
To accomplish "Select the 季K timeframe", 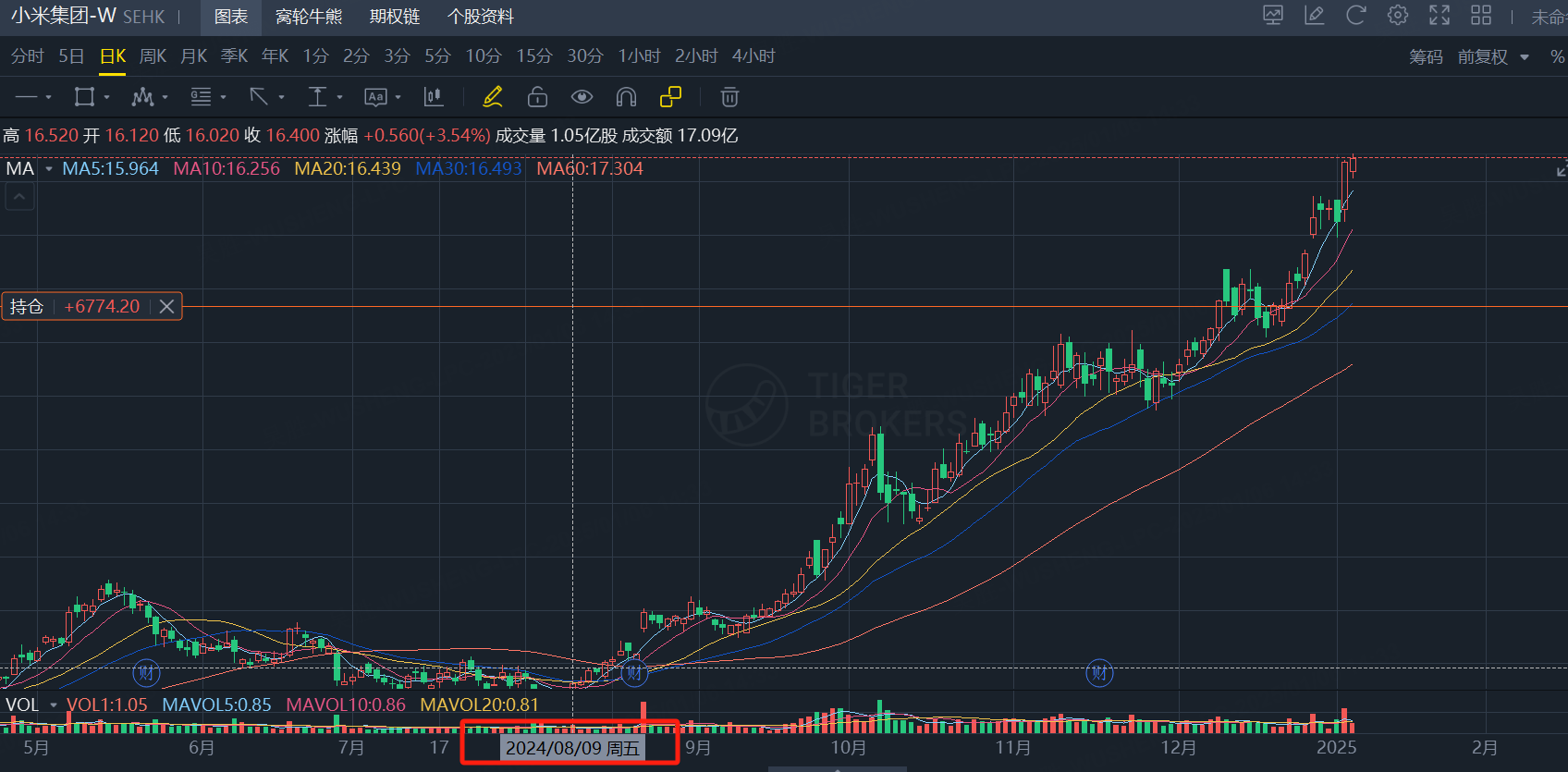I will (234, 56).
